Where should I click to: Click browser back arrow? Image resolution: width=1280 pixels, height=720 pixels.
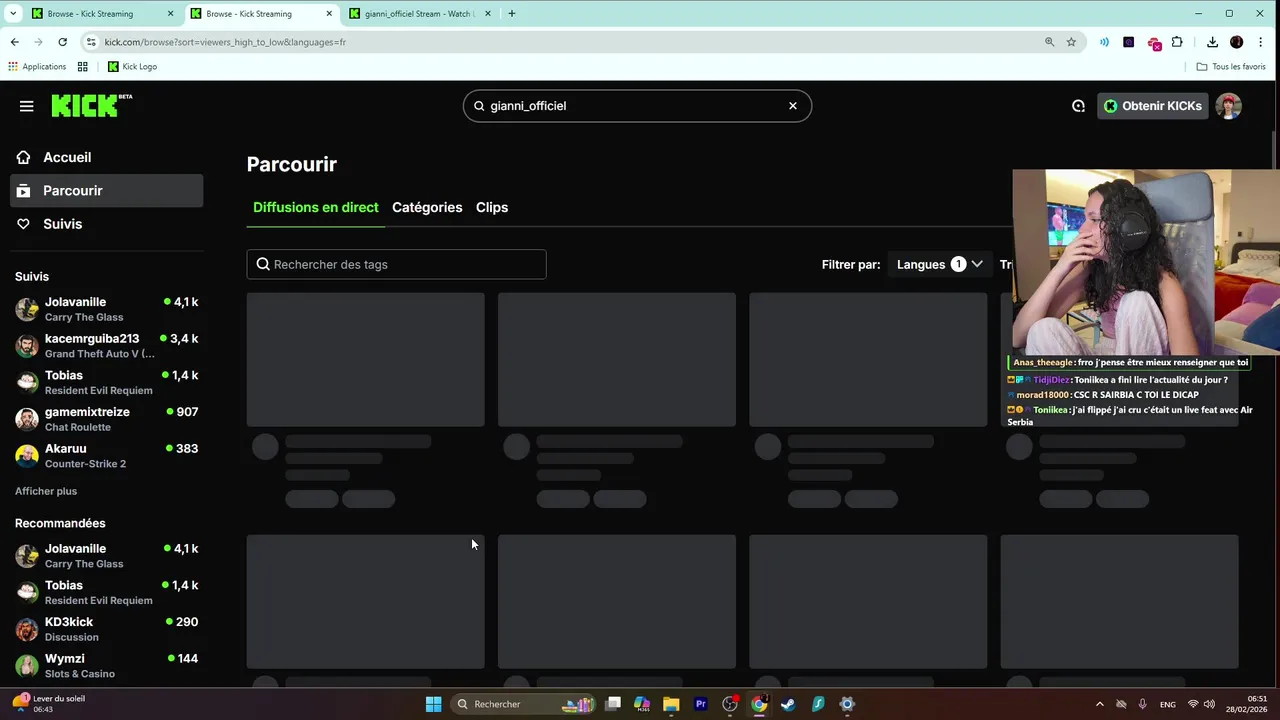14,42
